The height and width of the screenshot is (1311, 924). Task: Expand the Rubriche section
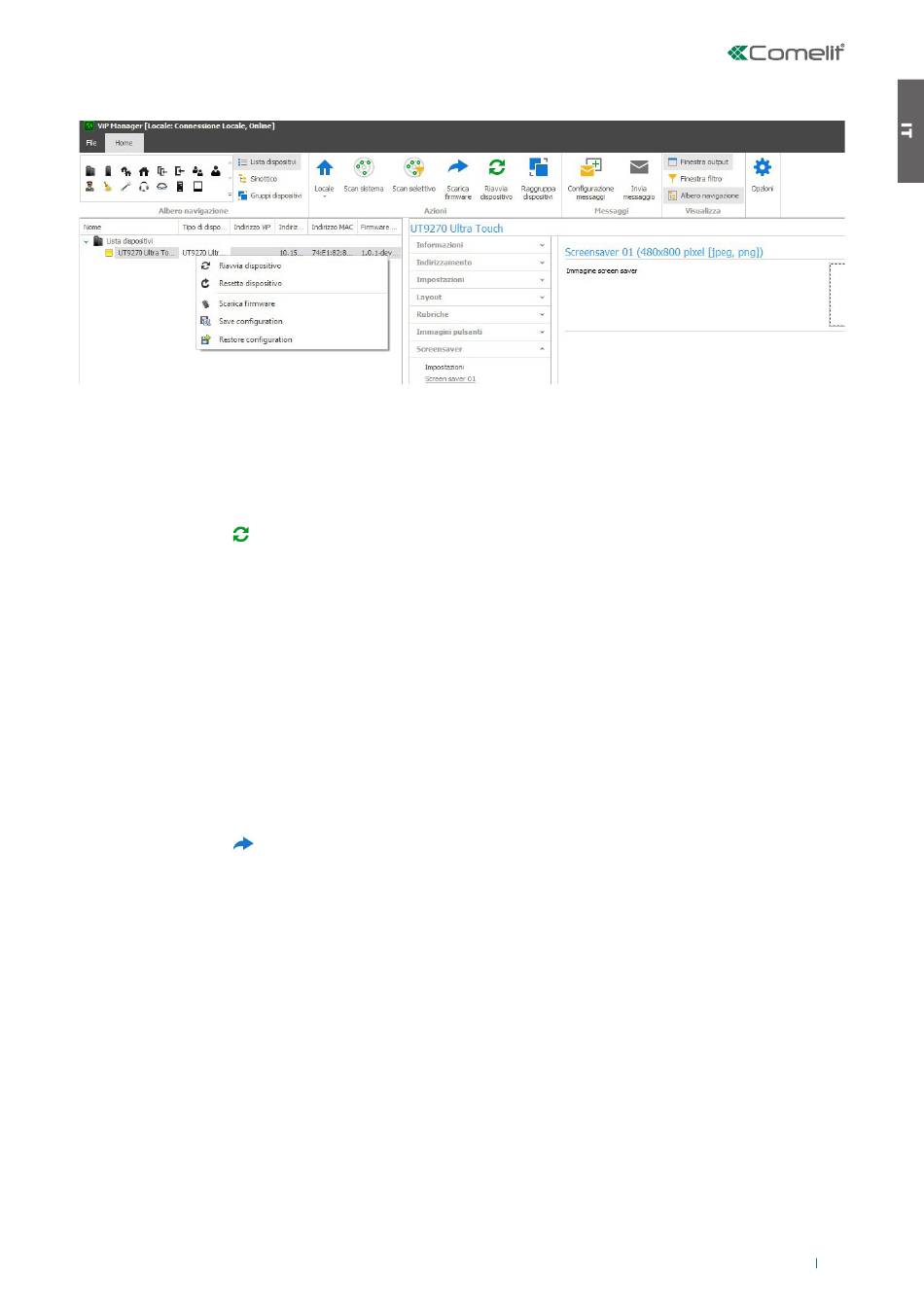coord(480,315)
